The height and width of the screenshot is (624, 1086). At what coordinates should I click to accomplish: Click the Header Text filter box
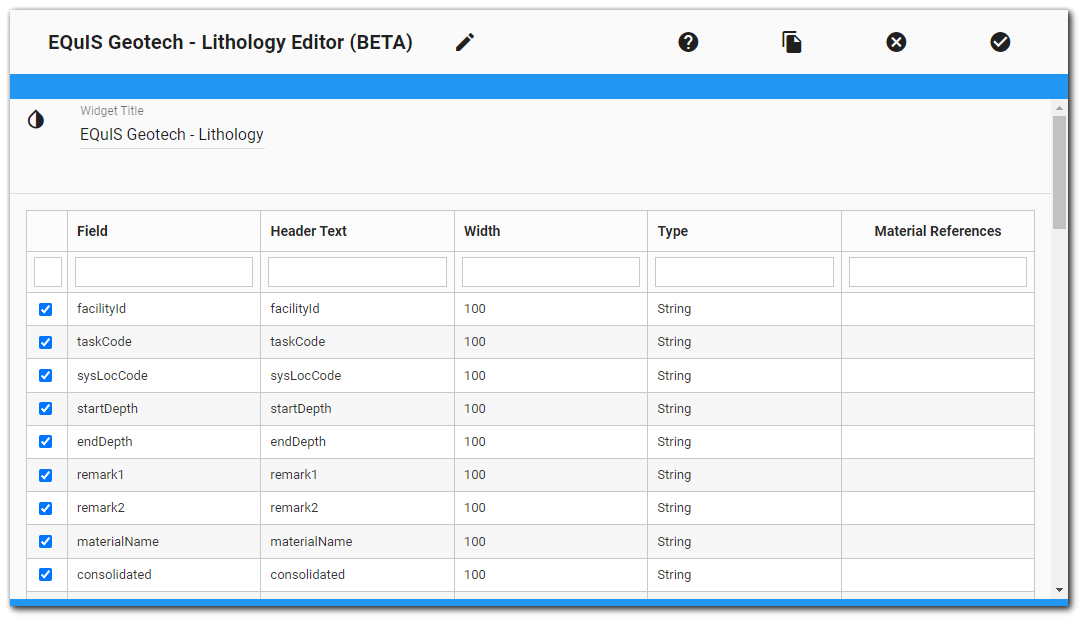coord(357,271)
